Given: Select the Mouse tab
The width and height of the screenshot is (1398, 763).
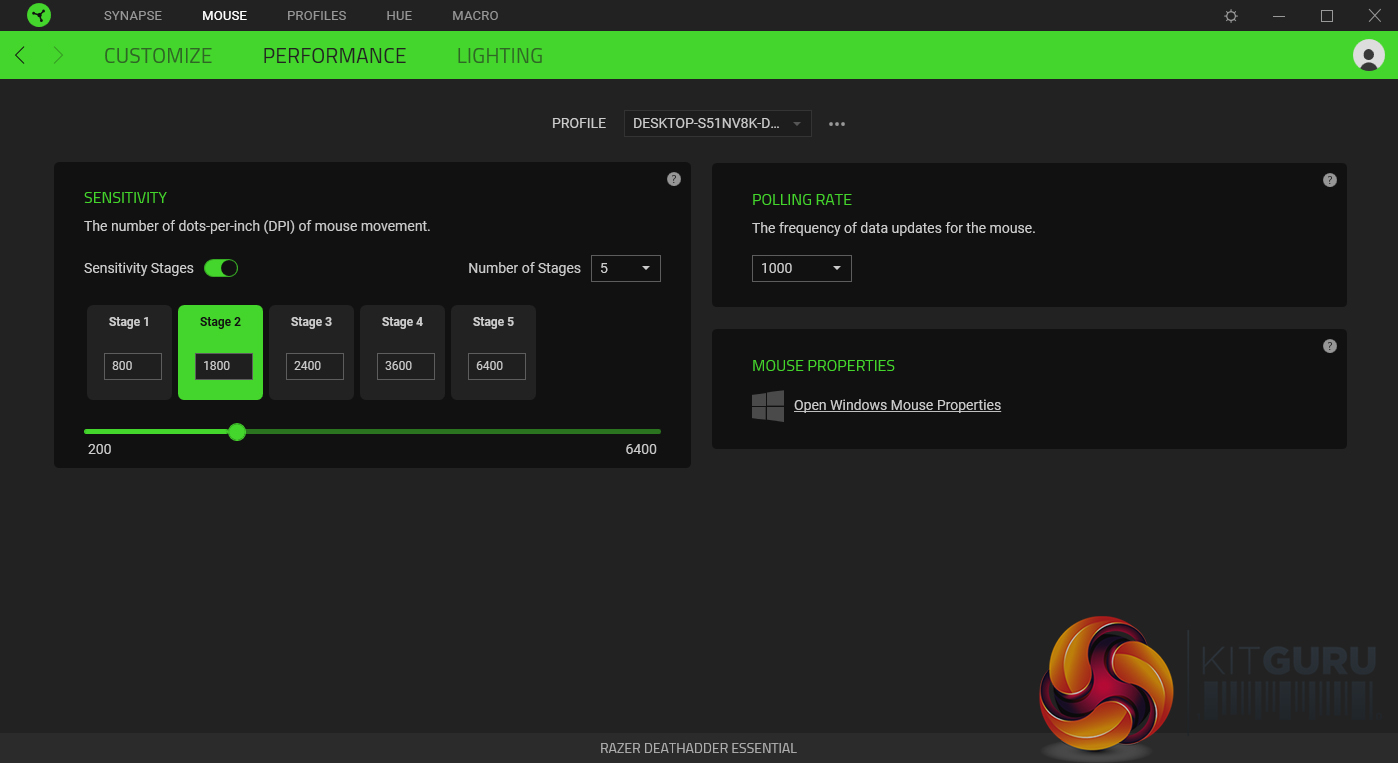Looking at the screenshot, I should [224, 16].
